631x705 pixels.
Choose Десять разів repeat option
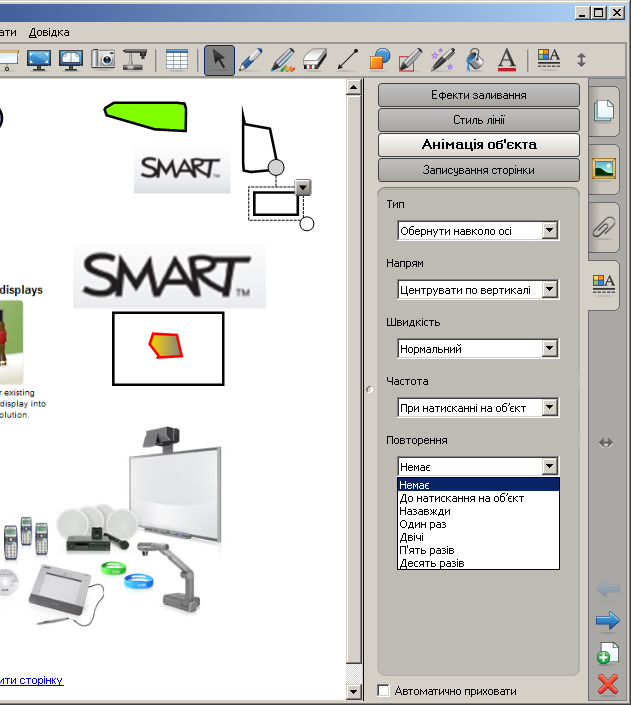coord(479,563)
